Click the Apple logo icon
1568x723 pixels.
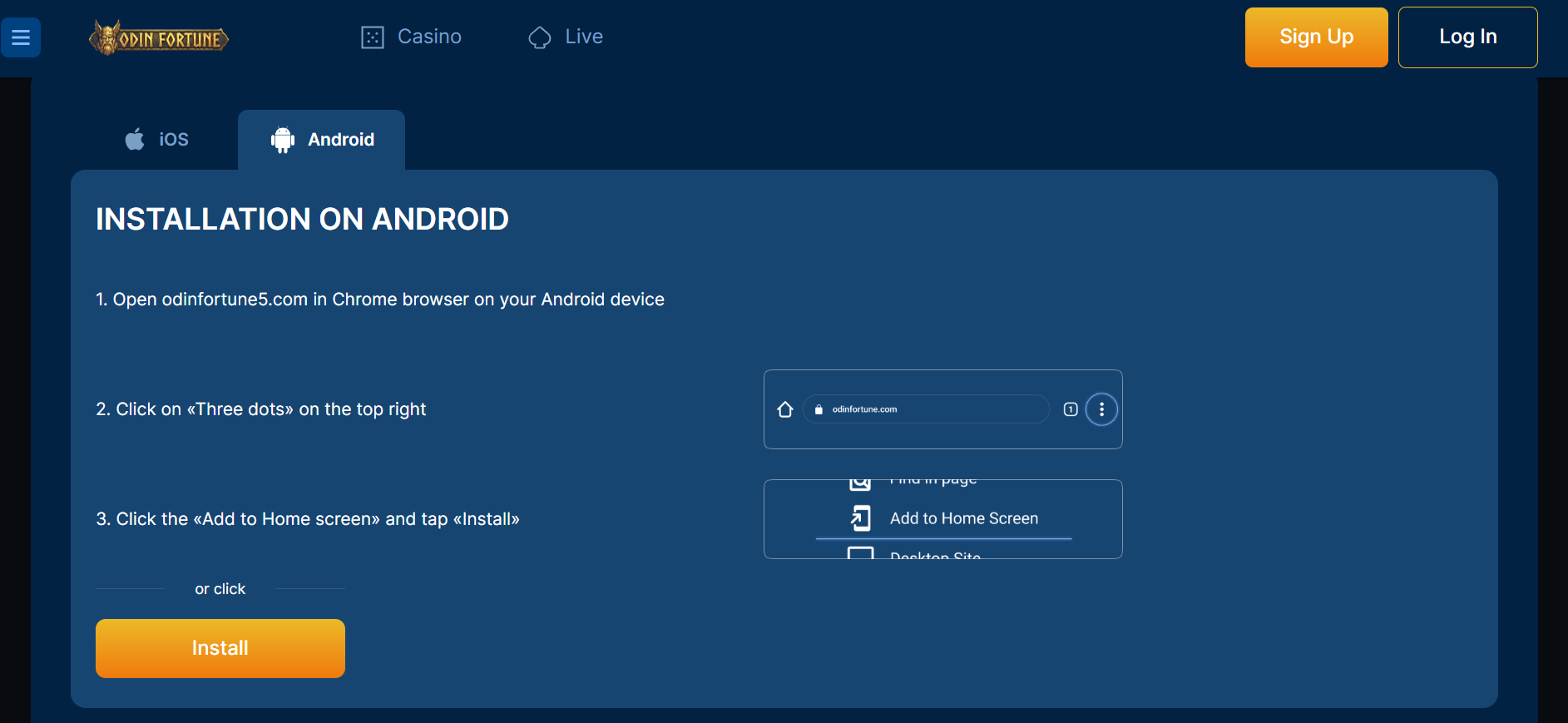coord(135,139)
